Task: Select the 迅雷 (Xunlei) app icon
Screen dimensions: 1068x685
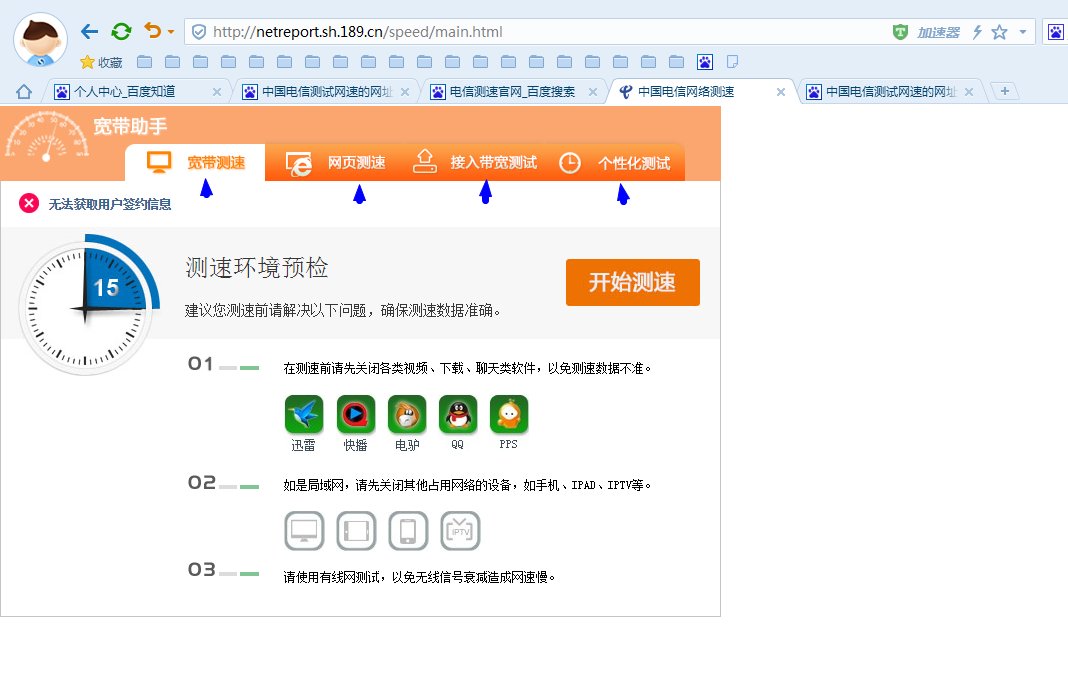Action: tap(303, 414)
